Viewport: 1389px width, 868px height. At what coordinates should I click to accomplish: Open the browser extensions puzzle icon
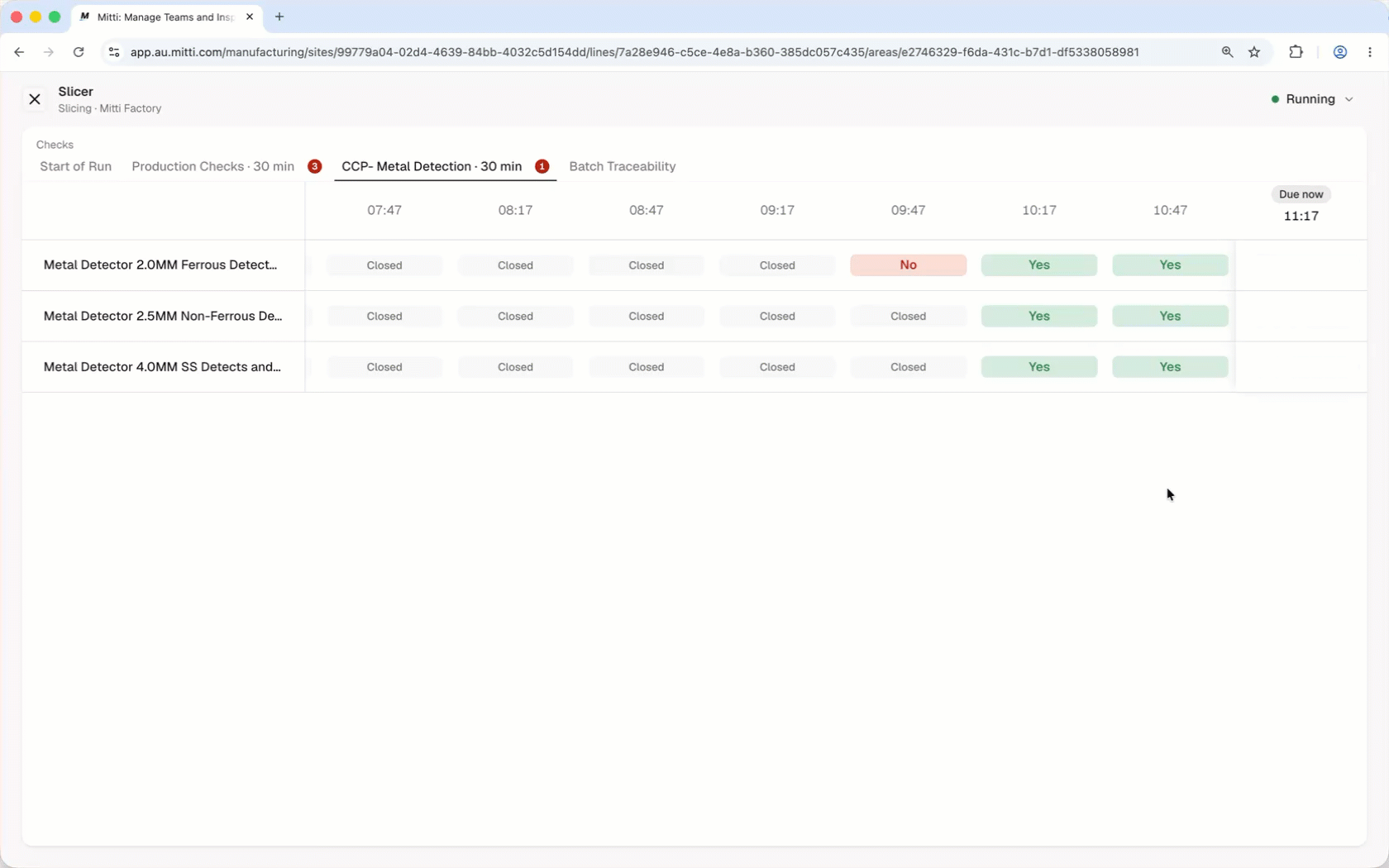point(1296,52)
